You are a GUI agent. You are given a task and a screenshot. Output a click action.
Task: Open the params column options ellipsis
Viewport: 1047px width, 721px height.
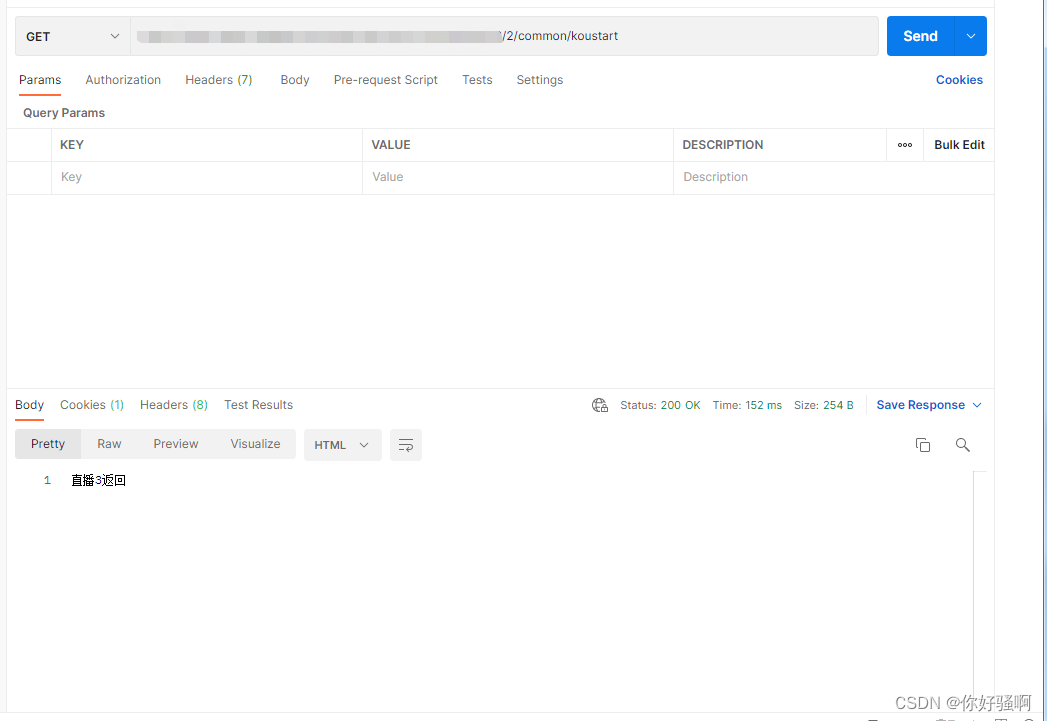tap(905, 145)
